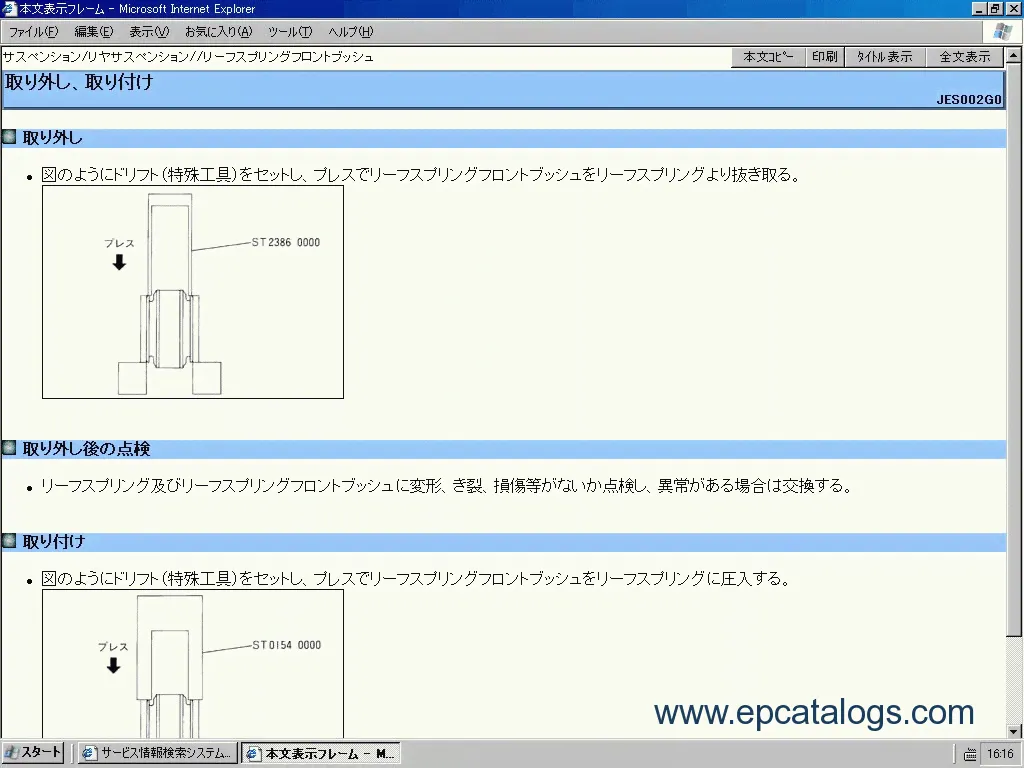Click the scrollbar down arrow
1024x768 pixels.
pos(1015,731)
